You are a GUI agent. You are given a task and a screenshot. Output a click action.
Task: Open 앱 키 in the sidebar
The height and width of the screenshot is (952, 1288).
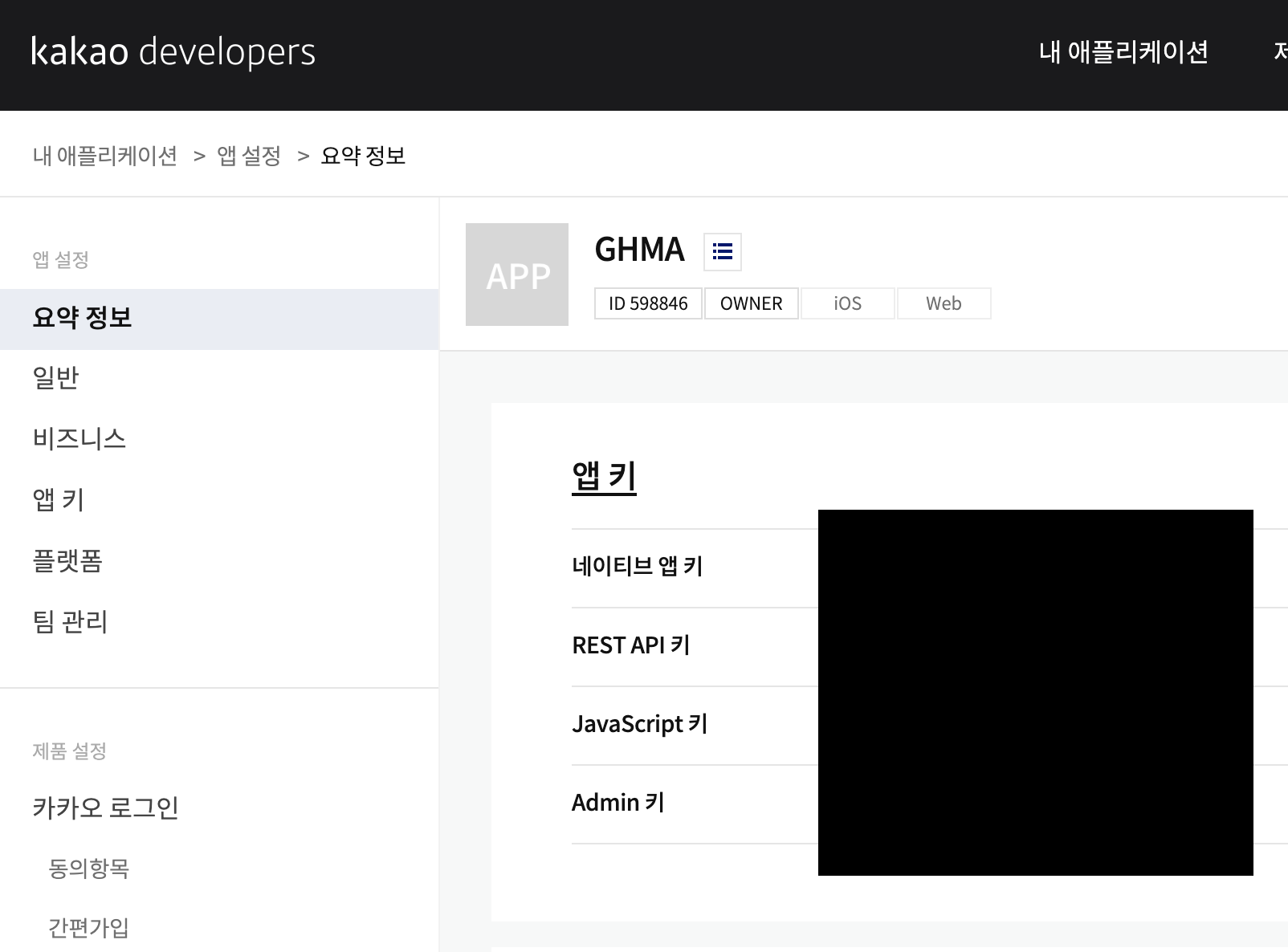219,499
